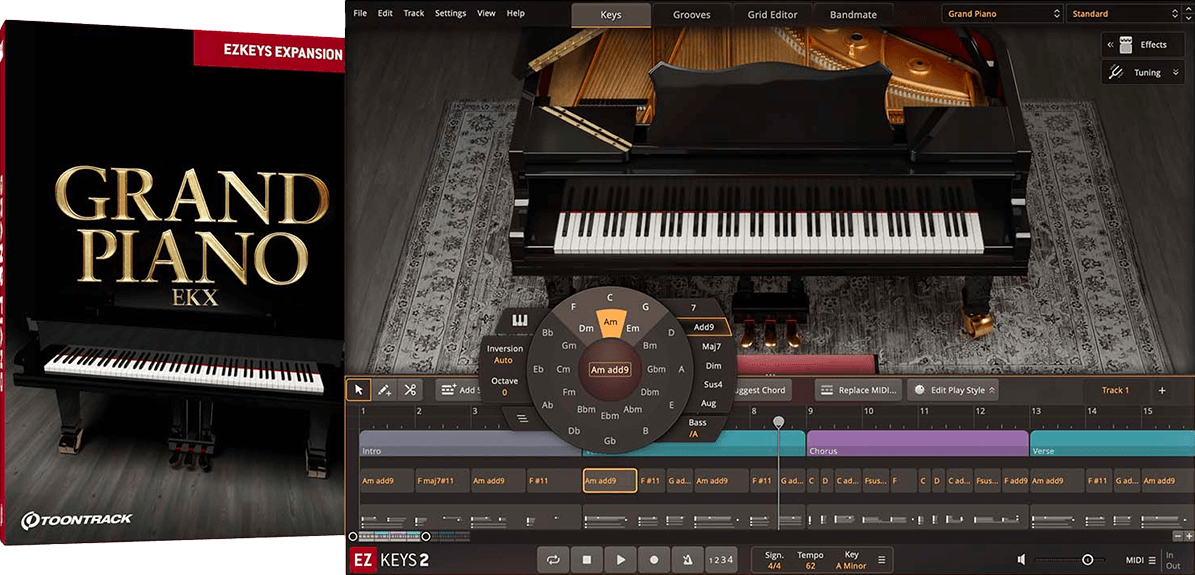Image resolution: width=1195 pixels, height=575 pixels.
Task: Select the Track 1 tab
Action: click(1115, 390)
